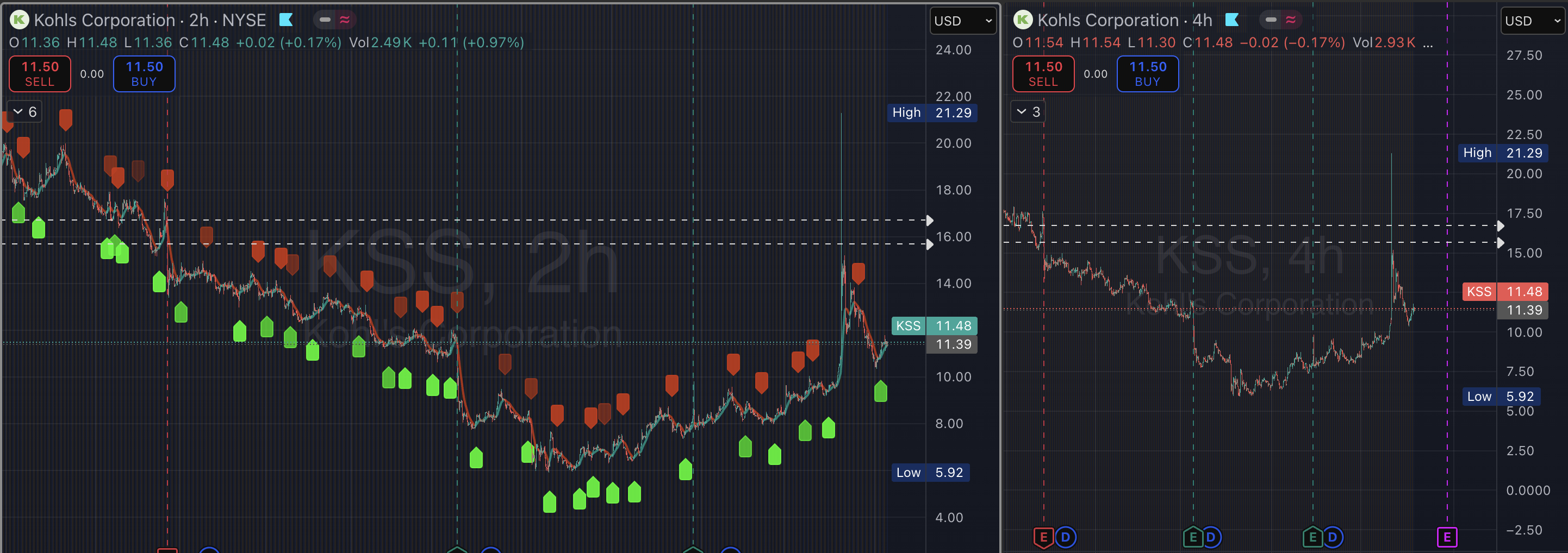Click the upper dashed line arrow on 4h chart

(1501, 225)
